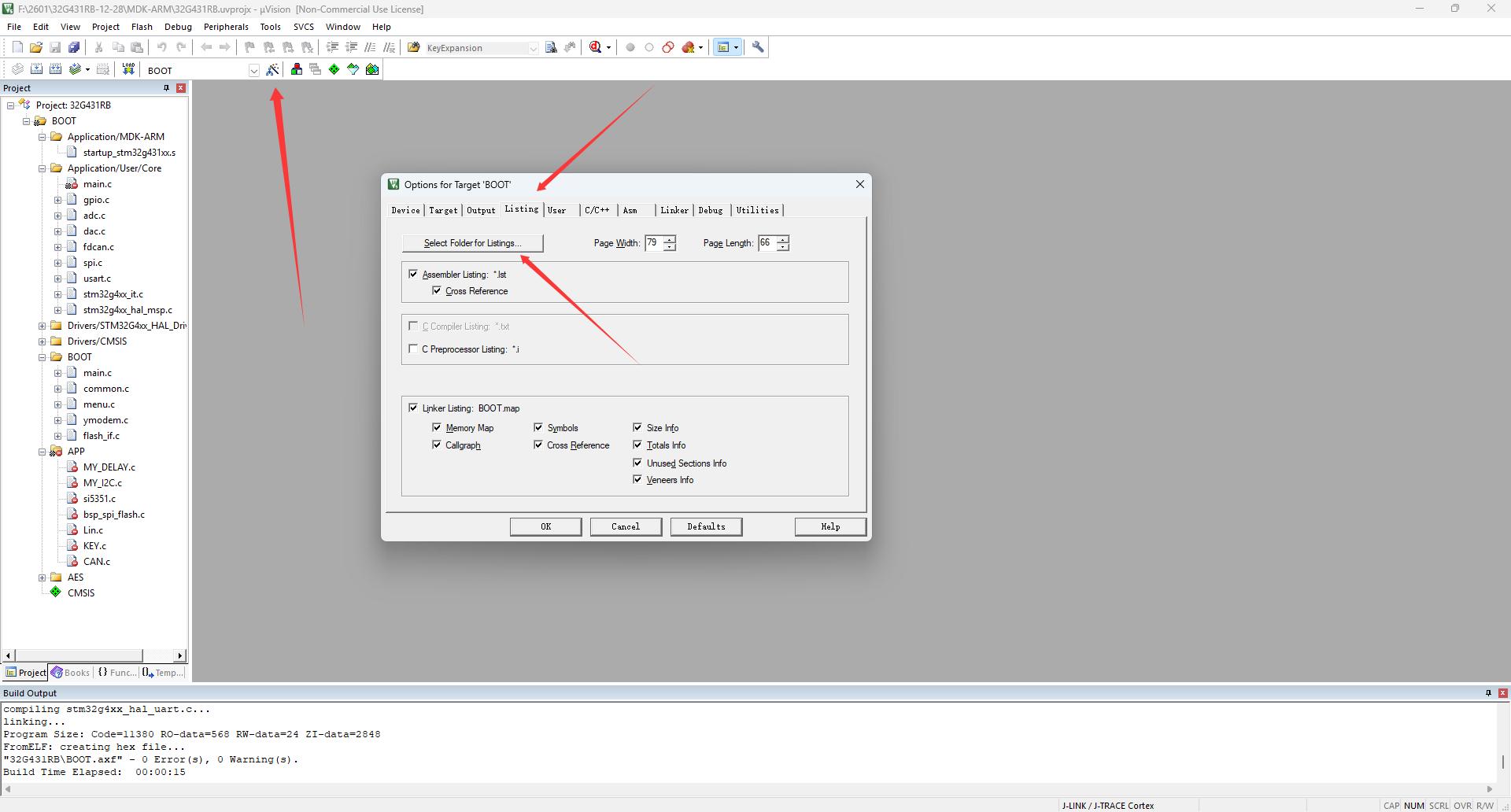Switch to the C/C++ tab

pos(597,210)
